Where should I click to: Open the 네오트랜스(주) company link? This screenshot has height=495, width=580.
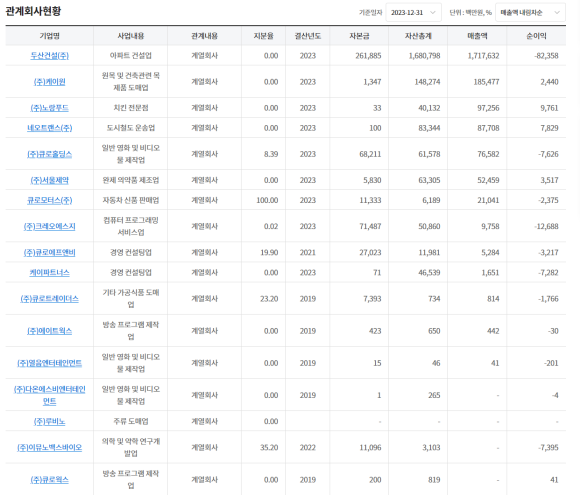(50, 128)
